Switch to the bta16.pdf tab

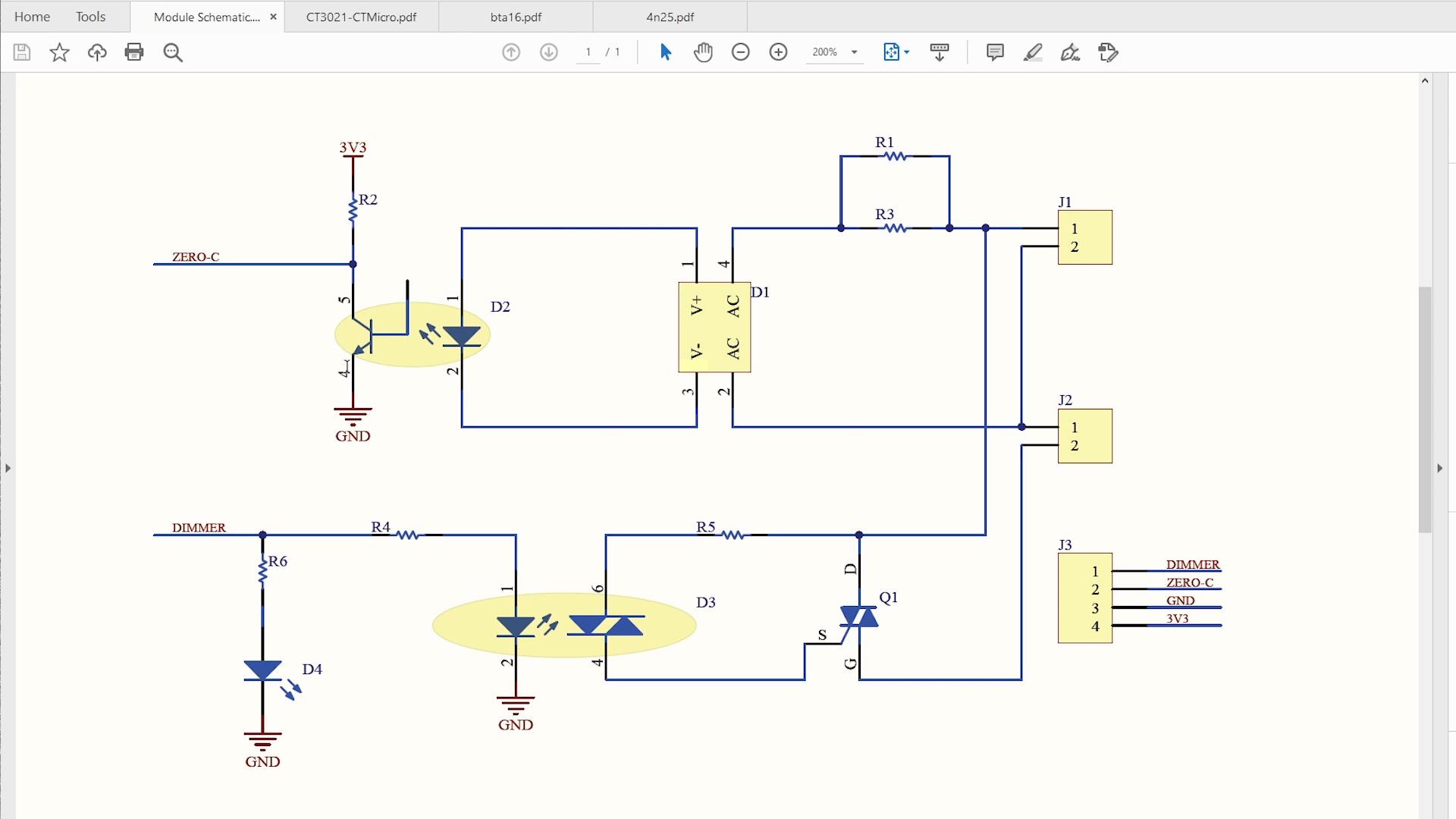point(515,16)
